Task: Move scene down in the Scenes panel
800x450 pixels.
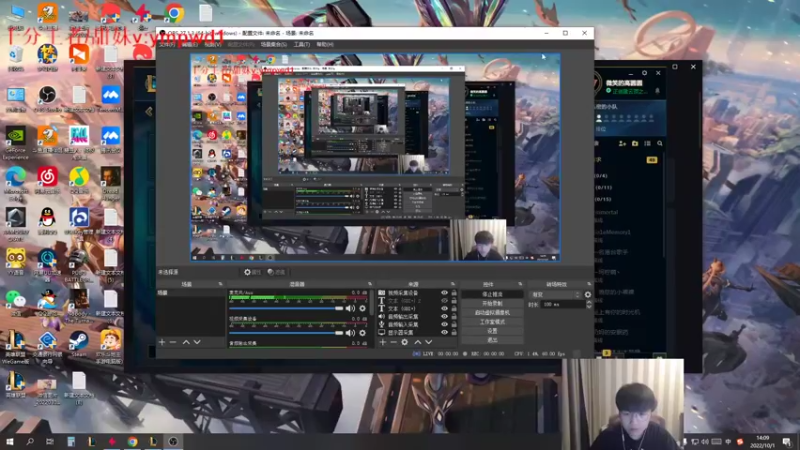Action: (x=197, y=342)
